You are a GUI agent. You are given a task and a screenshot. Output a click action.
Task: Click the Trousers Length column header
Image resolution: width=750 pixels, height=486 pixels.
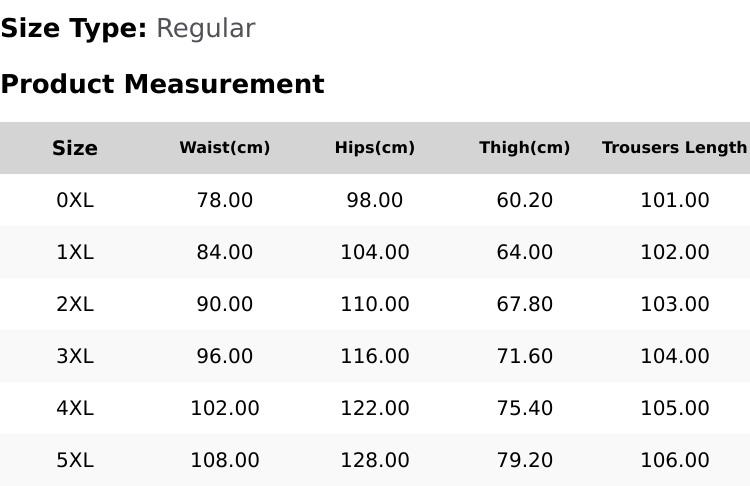click(675, 147)
